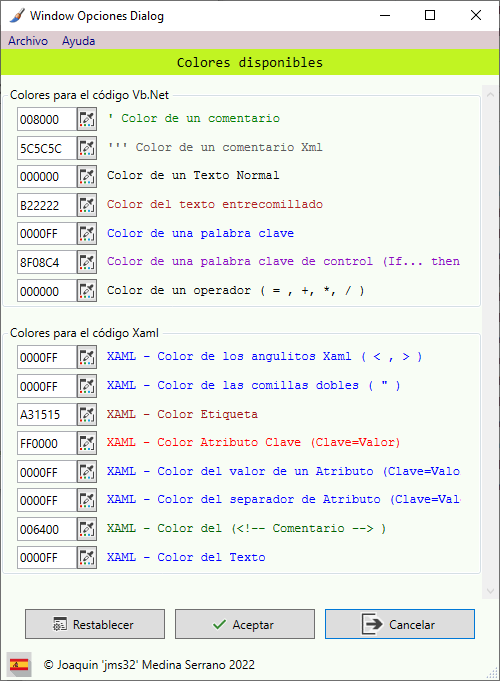This screenshot has height=681, width=500.
Task: Open the Archivo menu
Action: click(28, 41)
